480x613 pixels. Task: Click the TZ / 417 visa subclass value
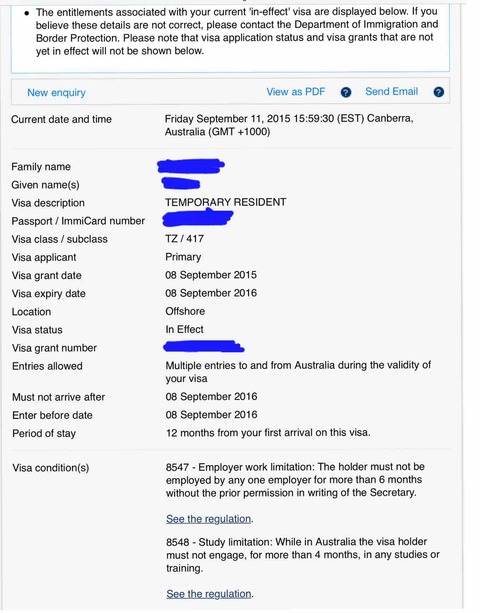(x=184, y=239)
